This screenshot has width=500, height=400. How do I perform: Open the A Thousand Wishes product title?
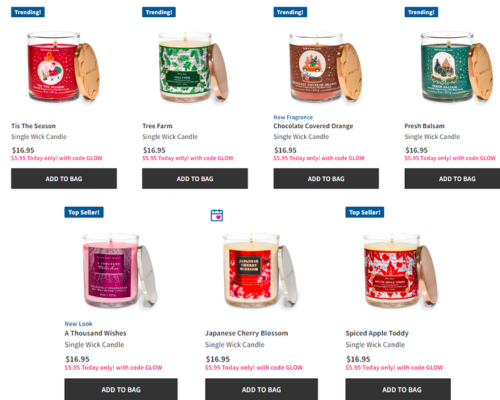point(95,333)
